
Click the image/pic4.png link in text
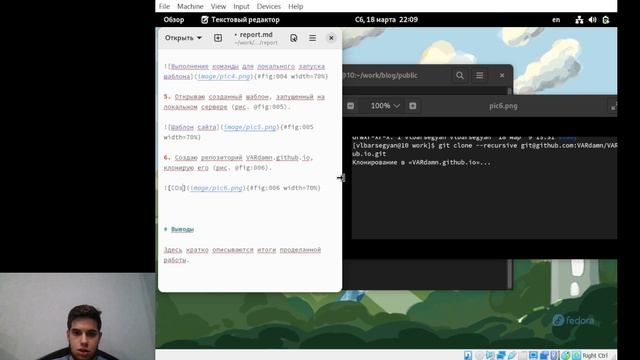pyautogui.click(x=223, y=76)
